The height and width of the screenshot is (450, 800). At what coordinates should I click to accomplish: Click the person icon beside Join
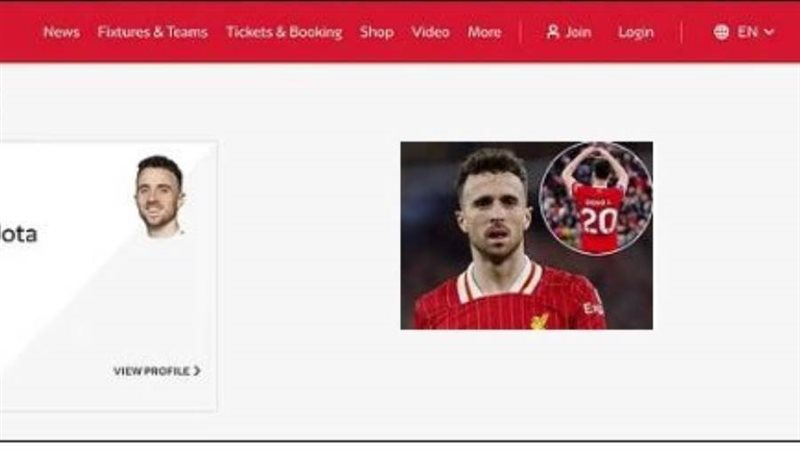[x=553, y=32]
